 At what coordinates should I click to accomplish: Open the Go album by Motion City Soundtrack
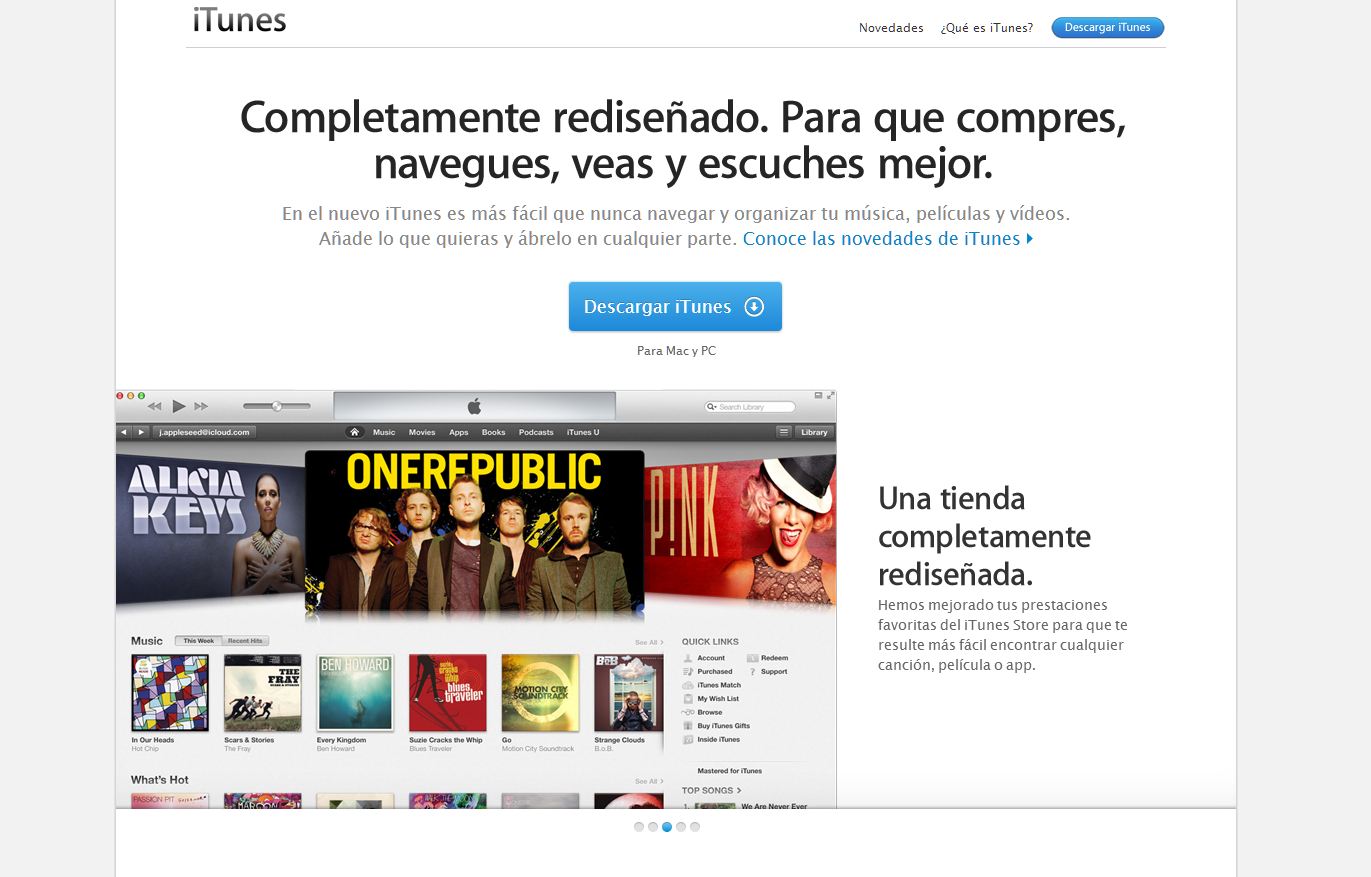[540, 693]
